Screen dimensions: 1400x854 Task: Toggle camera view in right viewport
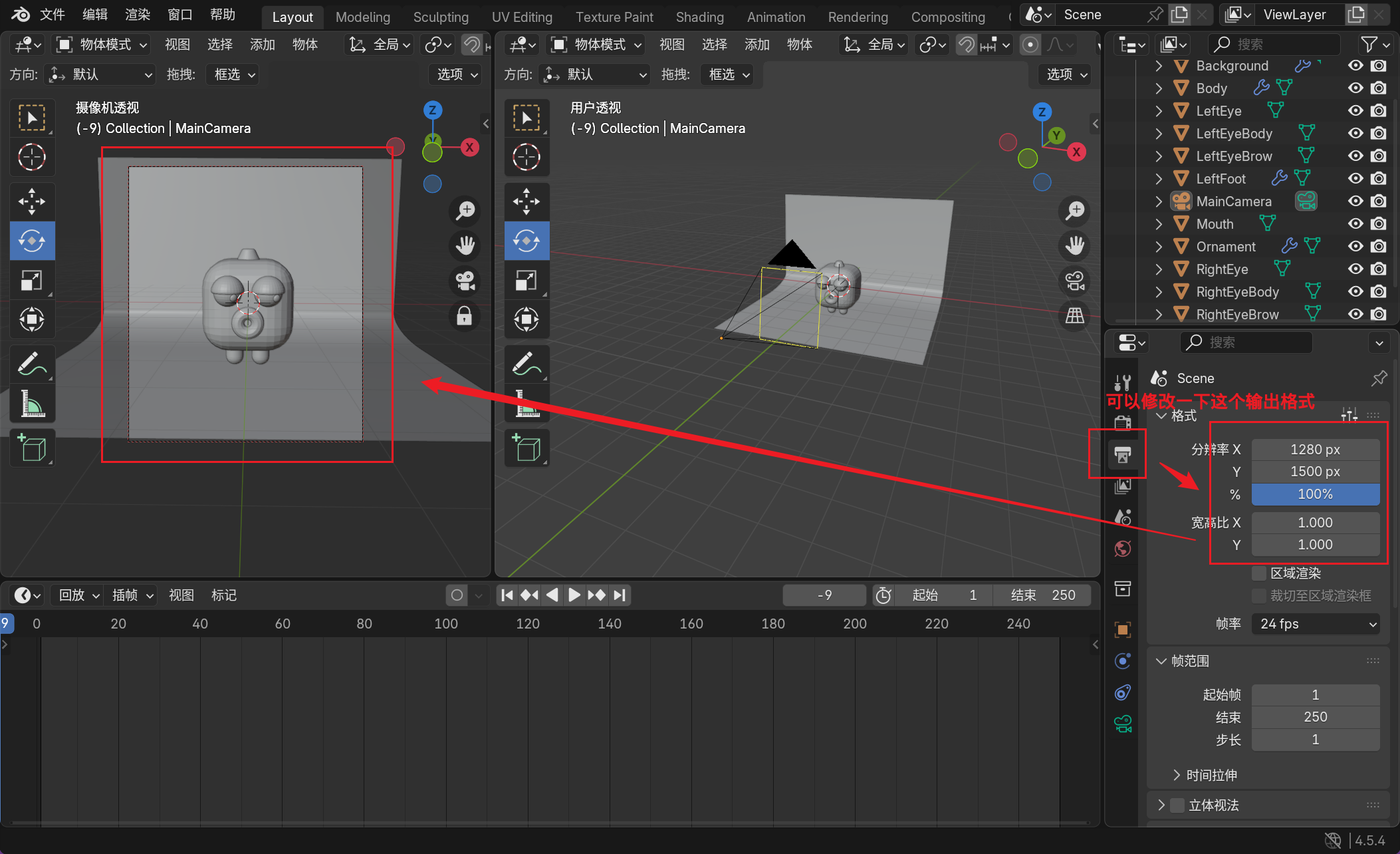tap(1075, 281)
